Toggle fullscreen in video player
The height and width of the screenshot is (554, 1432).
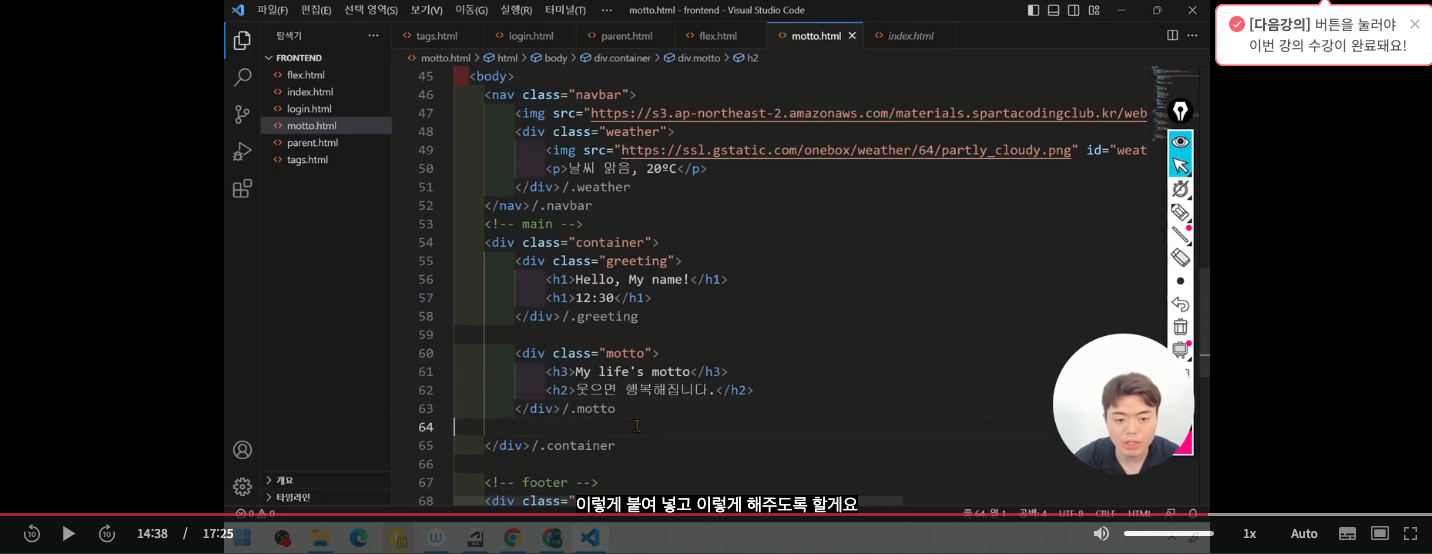pos(1410,533)
